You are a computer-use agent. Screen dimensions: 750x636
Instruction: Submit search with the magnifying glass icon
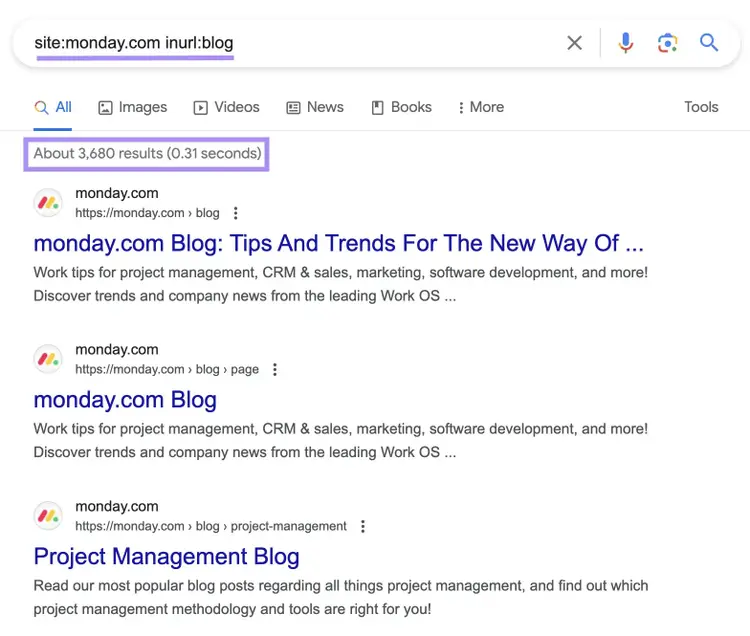click(x=709, y=43)
